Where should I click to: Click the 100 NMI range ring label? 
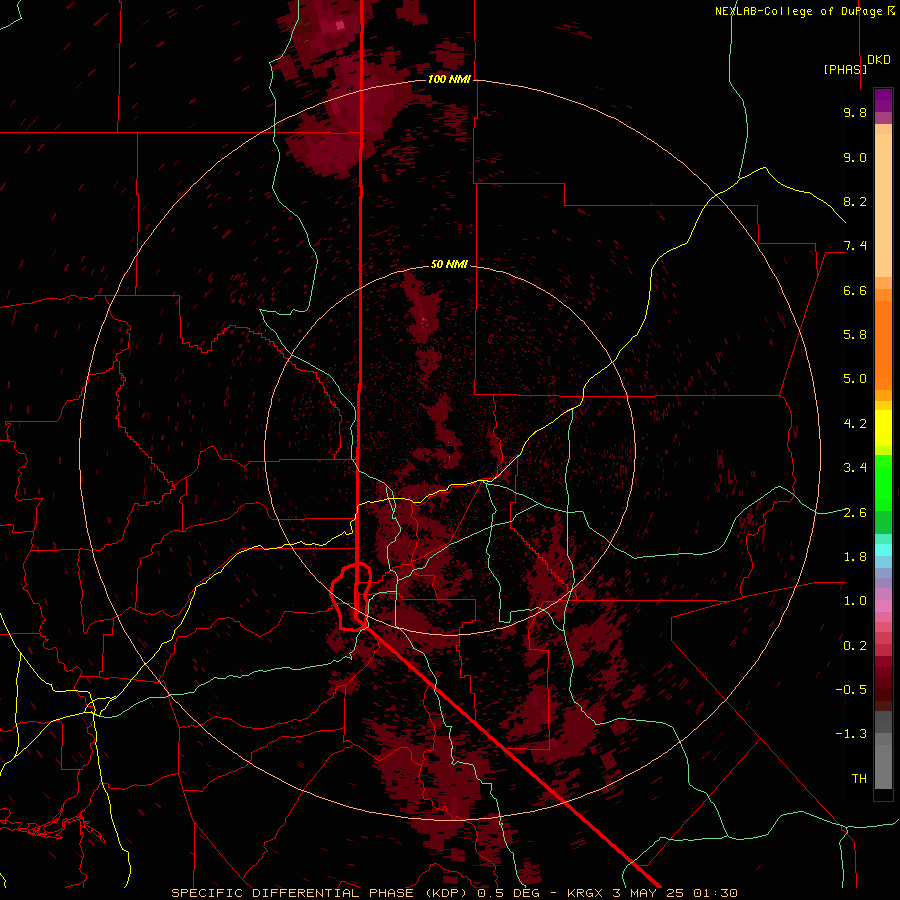(x=449, y=79)
